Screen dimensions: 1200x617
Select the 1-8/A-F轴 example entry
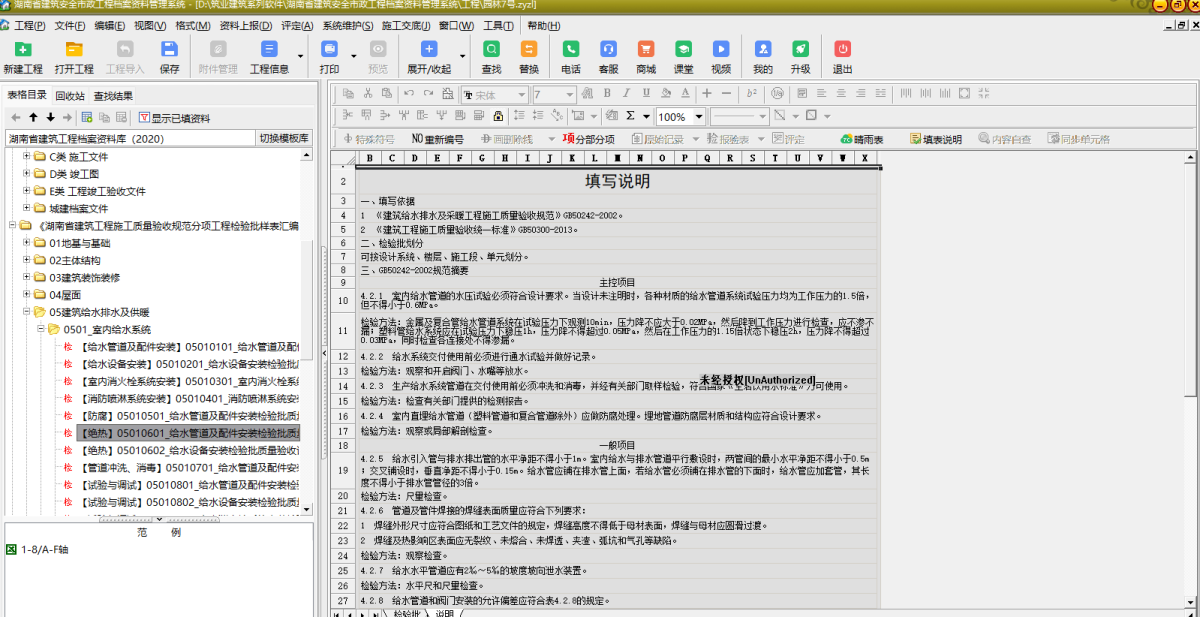[44, 549]
